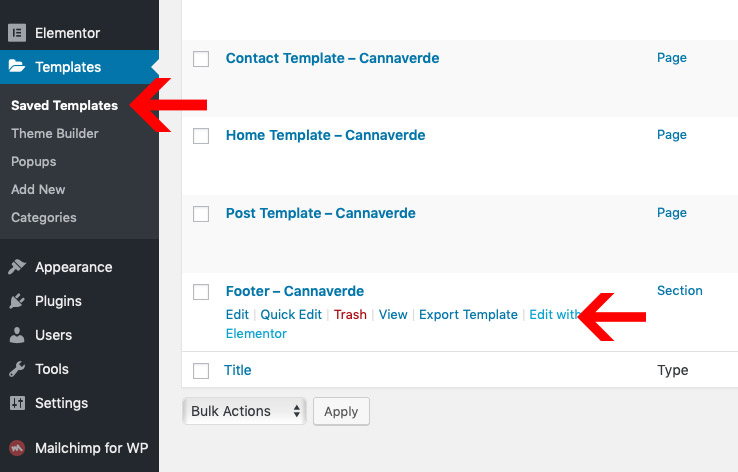This screenshot has width=738, height=472.
Task: Click the Mailchimp for WP icon
Action: click(x=17, y=448)
